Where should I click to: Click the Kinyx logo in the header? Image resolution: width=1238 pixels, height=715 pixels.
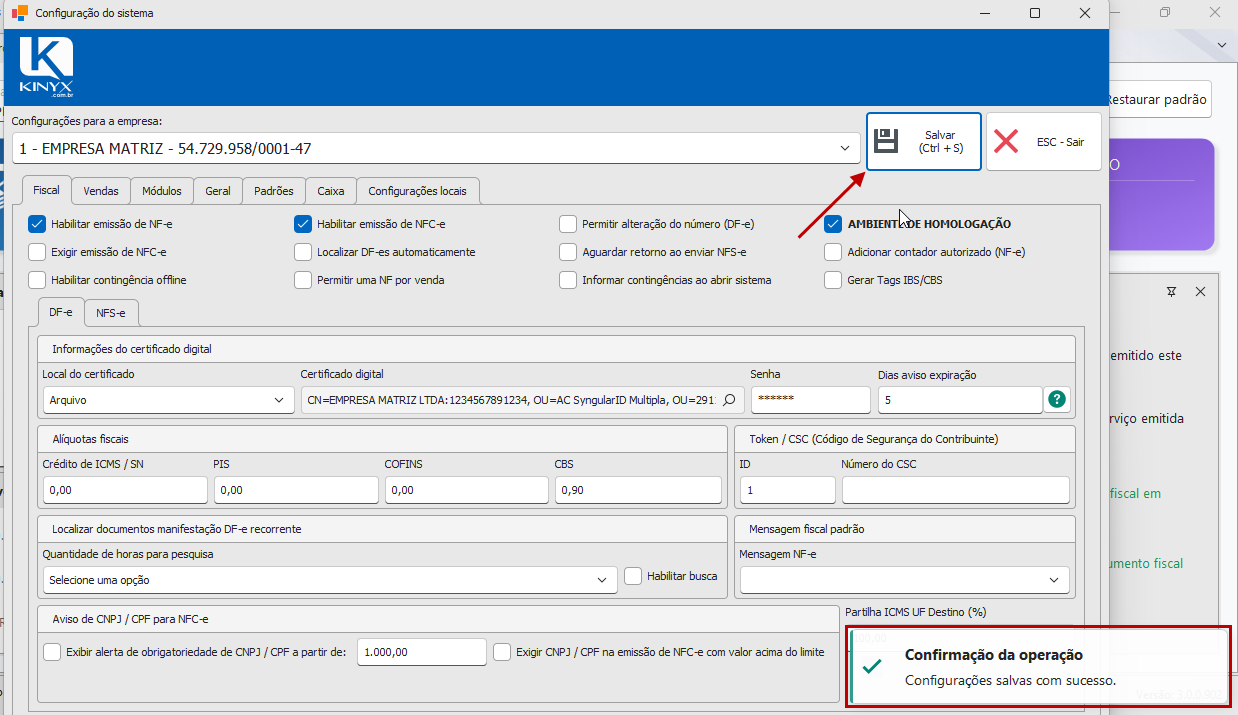point(46,67)
